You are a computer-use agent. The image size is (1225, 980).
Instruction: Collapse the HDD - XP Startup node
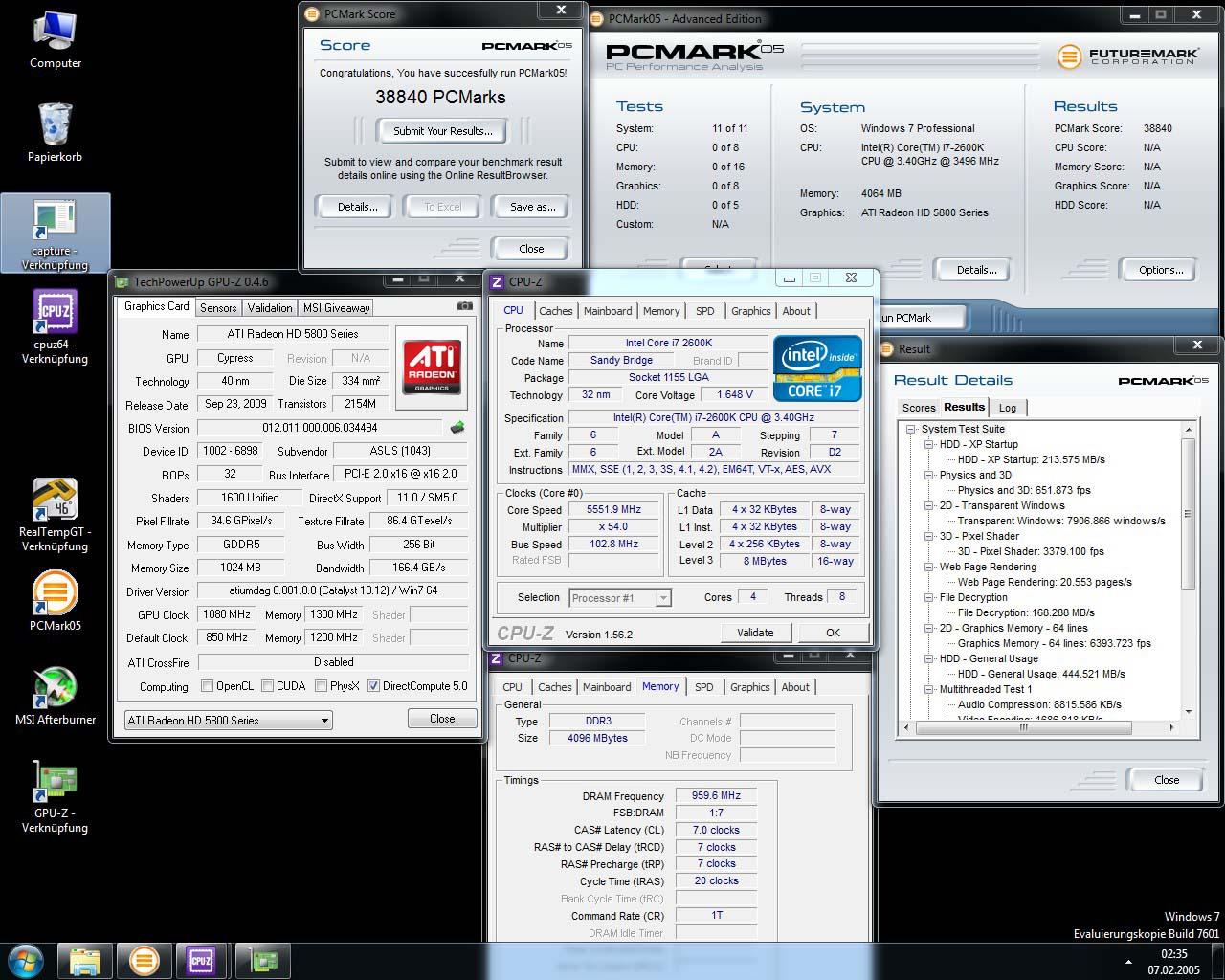[928, 444]
